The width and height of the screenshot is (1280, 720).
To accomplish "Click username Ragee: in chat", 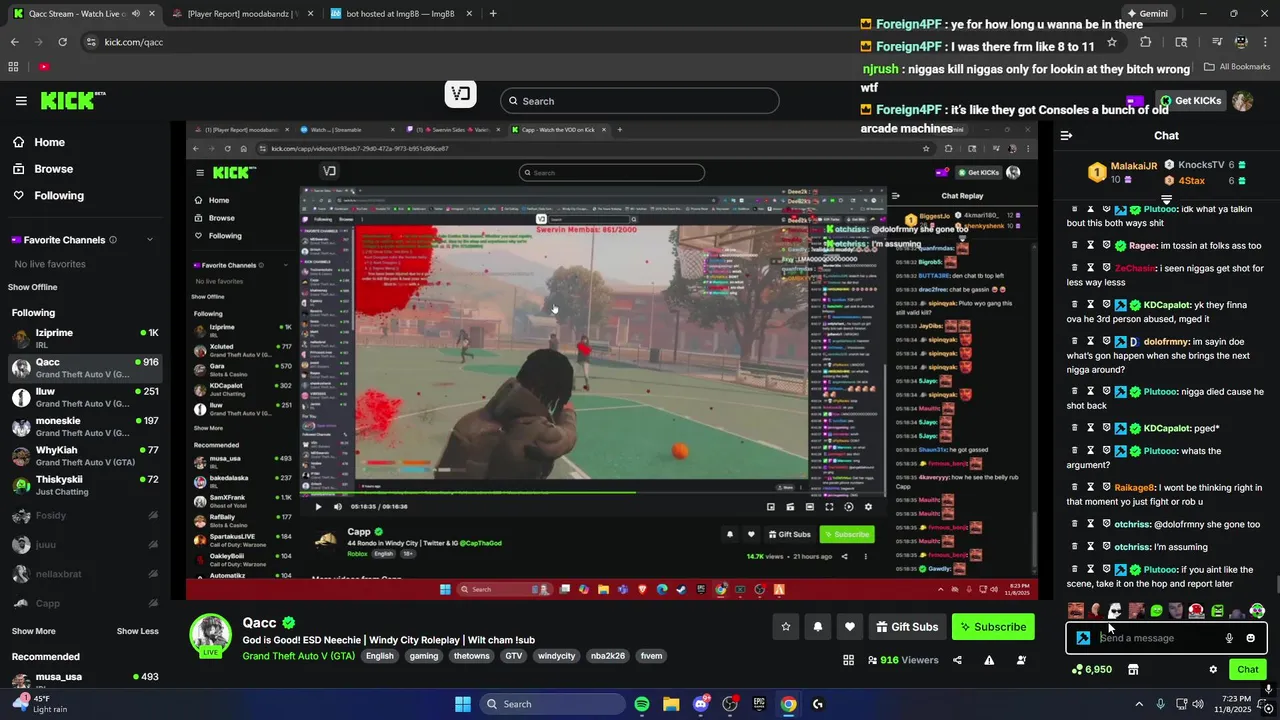I will (1143, 246).
